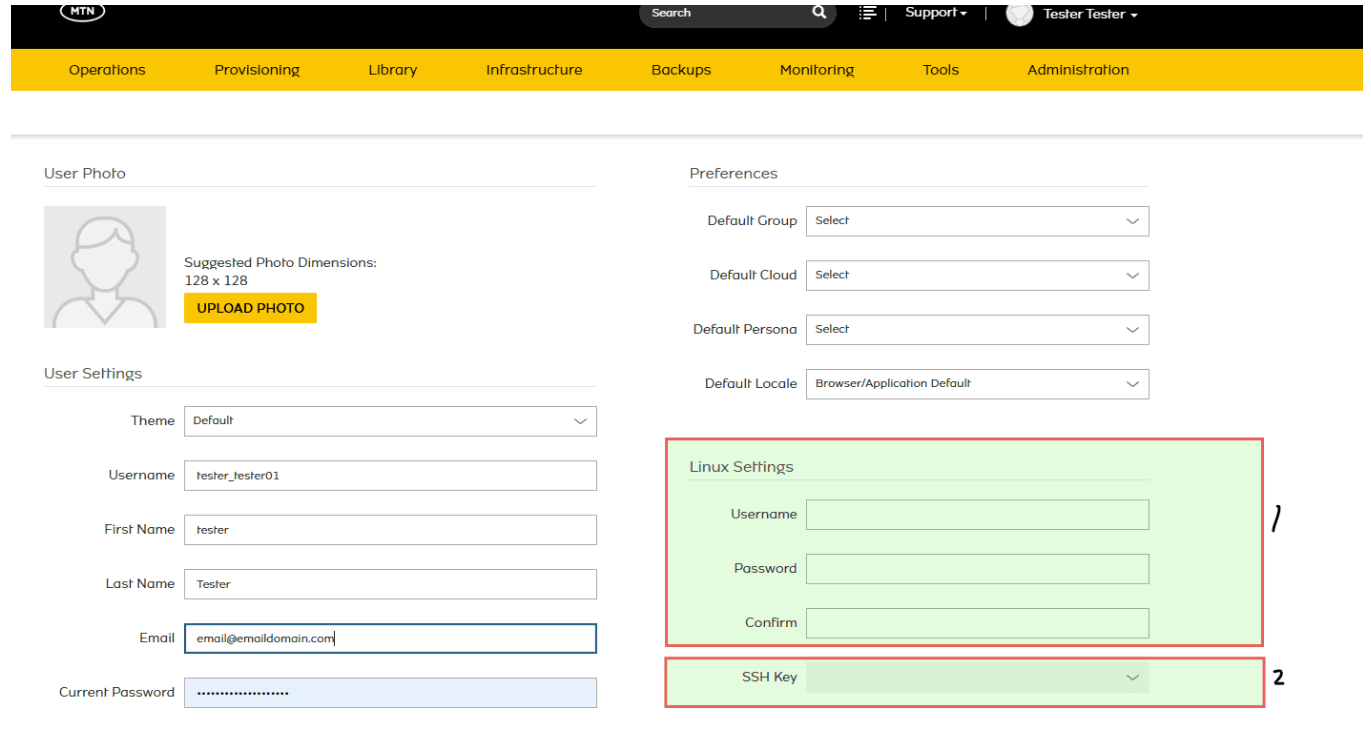Viewport: 1371px width, 756px height.
Task: Open the Monitoring menu
Action: pos(817,70)
